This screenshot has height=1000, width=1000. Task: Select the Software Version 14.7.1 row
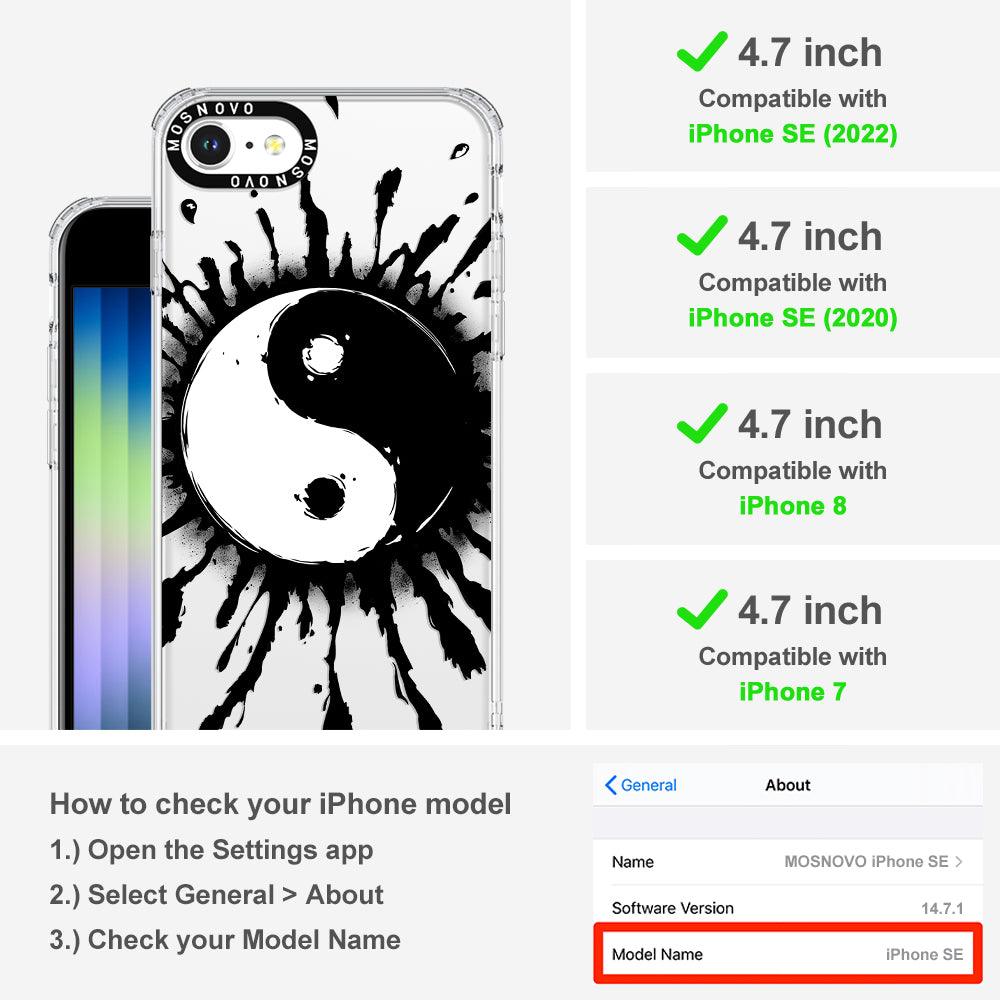[x=788, y=908]
